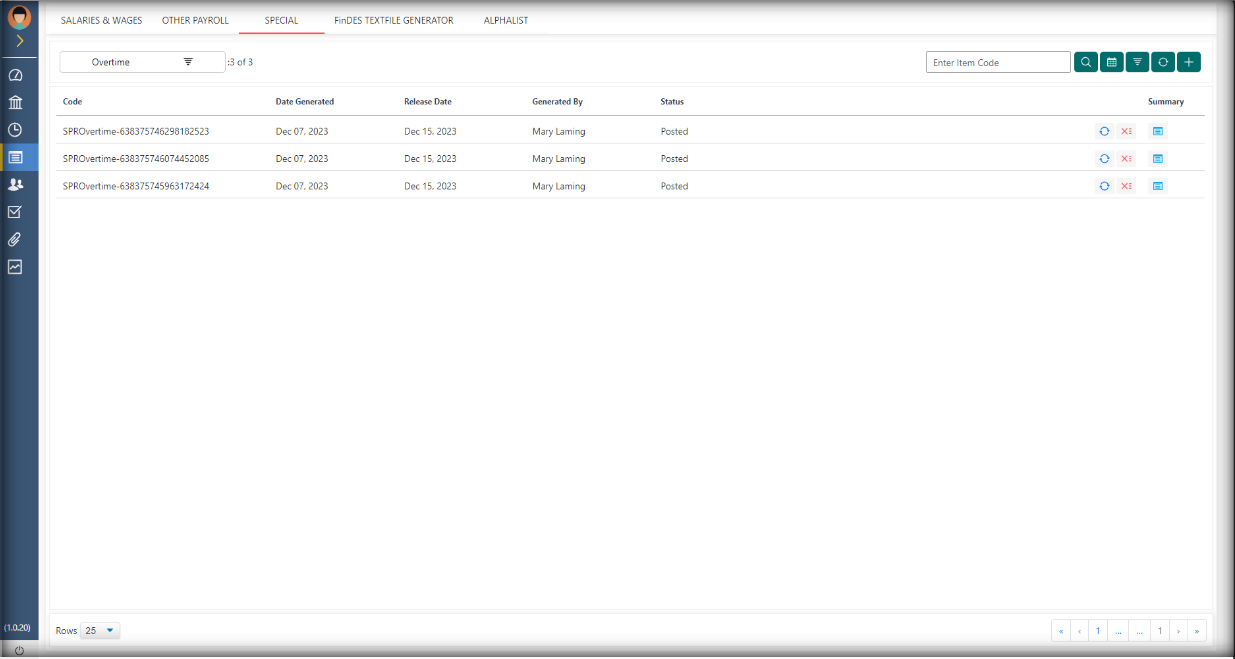Open the dashboard gauge icon in sidebar
Viewport: 1235px width, 659px height.
pyautogui.click(x=15, y=76)
